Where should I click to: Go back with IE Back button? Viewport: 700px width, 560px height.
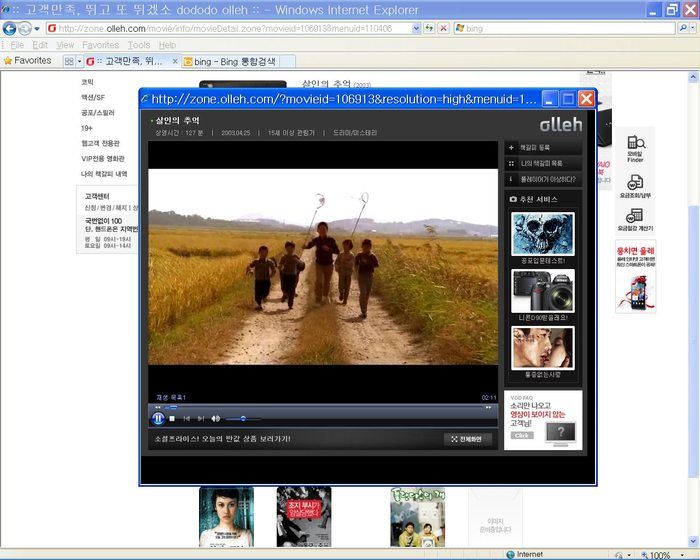(x=9, y=28)
